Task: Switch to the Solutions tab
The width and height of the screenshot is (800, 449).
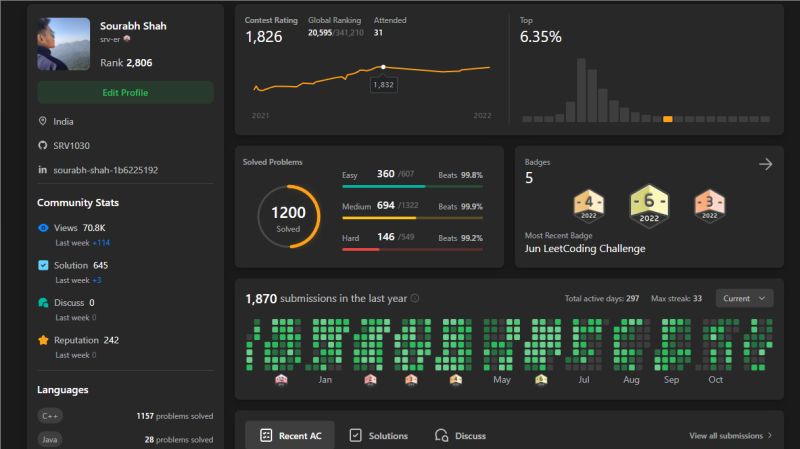Action: click(379, 436)
